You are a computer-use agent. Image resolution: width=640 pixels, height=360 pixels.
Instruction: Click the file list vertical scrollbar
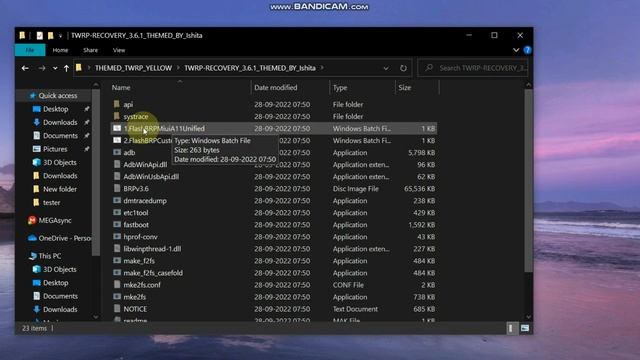click(529, 181)
